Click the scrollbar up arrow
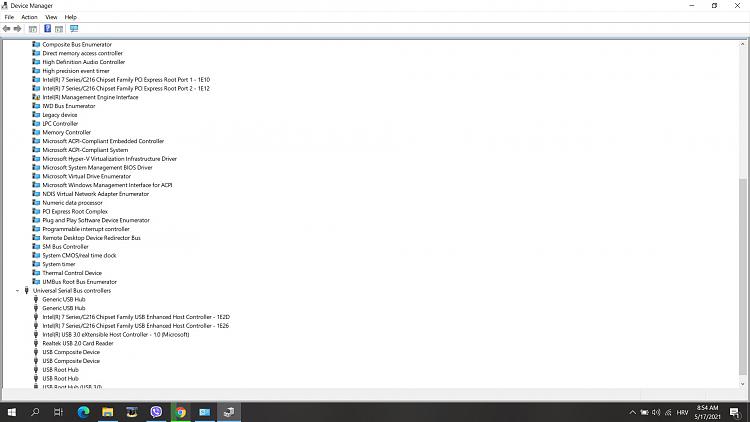This screenshot has width=750, height=422. click(742, 44)
